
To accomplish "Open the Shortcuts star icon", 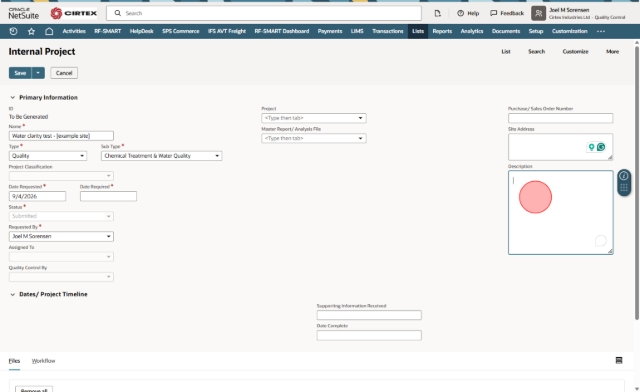I will (31, 31).
